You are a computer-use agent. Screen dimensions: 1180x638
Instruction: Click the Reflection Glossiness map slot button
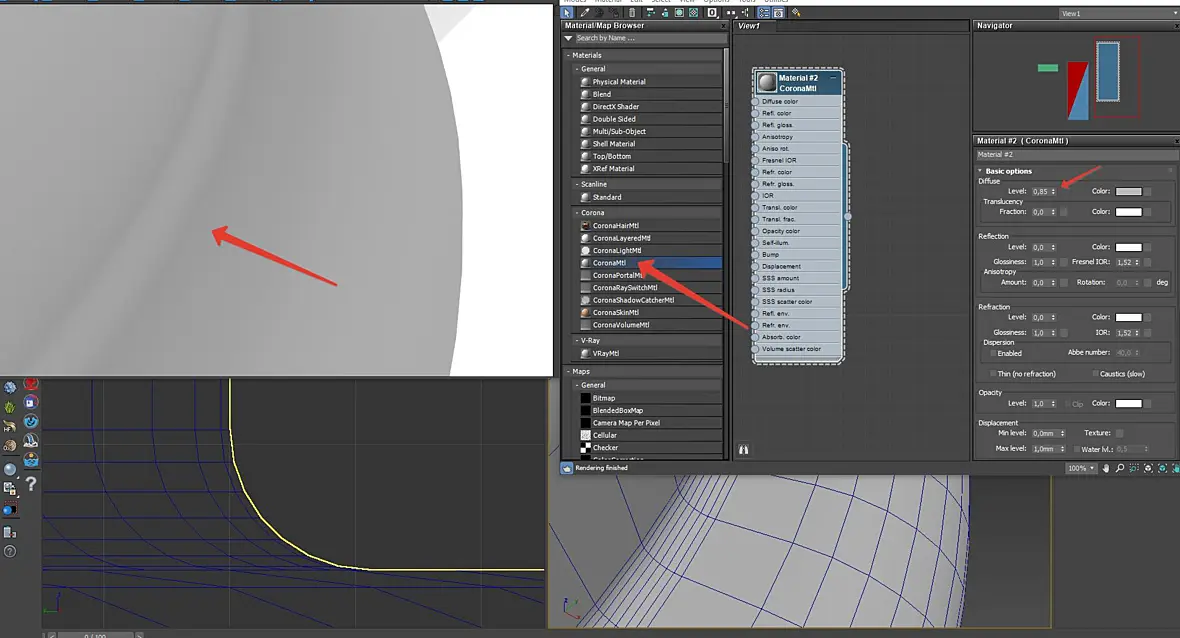point(1064,263)
